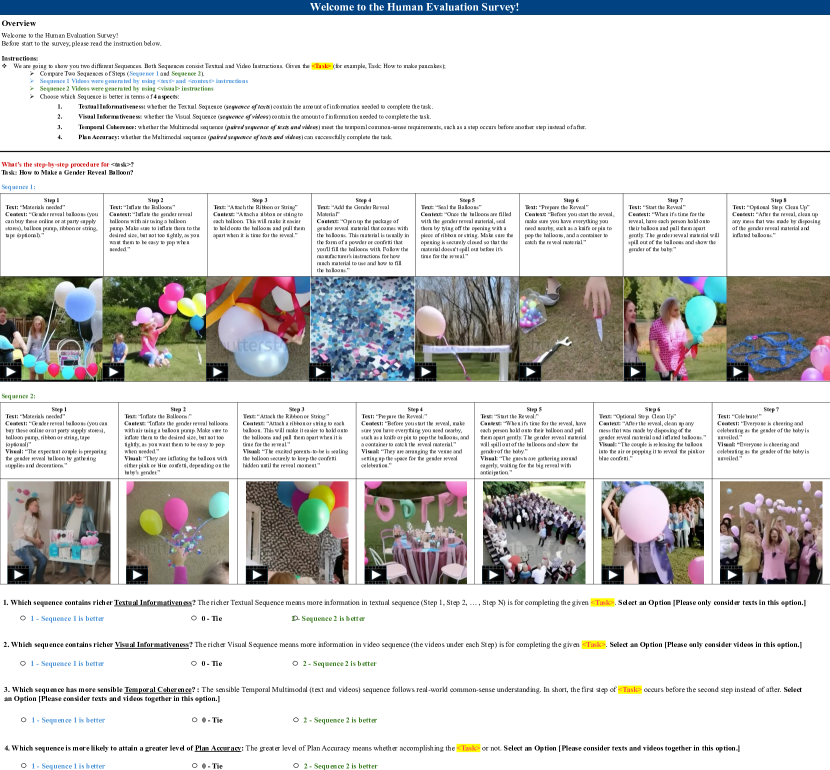Play the Sequence 2 Step 4 video
The height and width of the screenshot is (770, 830).
(x=374, y=574)
